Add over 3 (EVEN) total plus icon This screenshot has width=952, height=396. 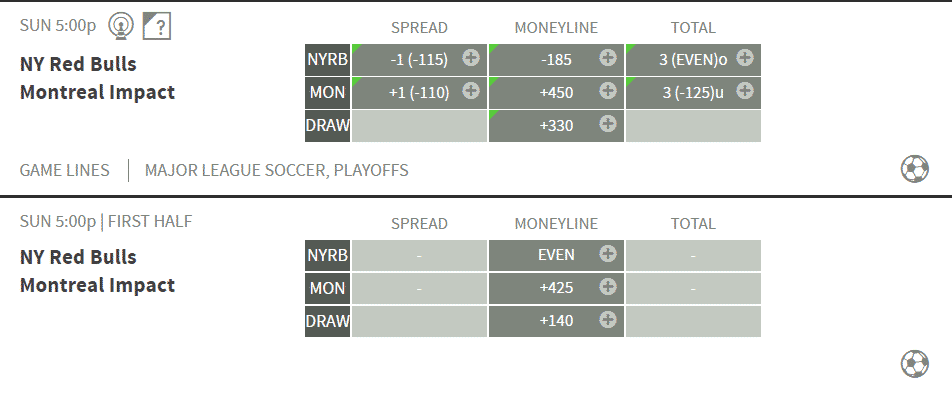tap(745, 58)
